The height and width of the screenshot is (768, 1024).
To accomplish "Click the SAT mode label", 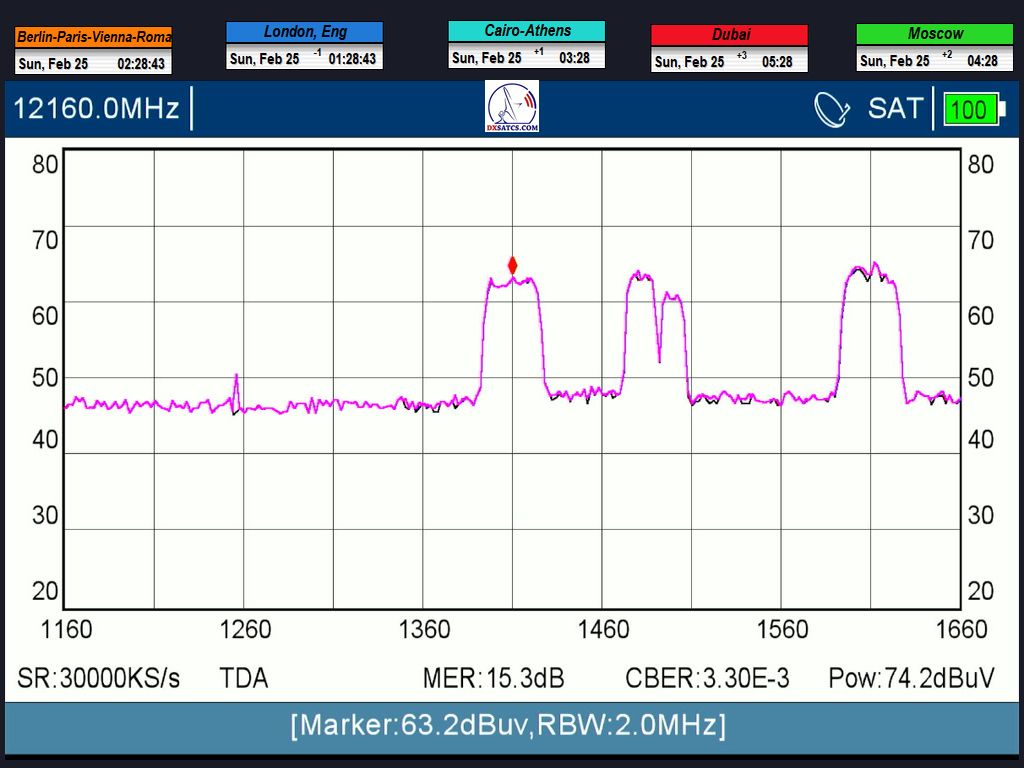I will click(895, 108).
